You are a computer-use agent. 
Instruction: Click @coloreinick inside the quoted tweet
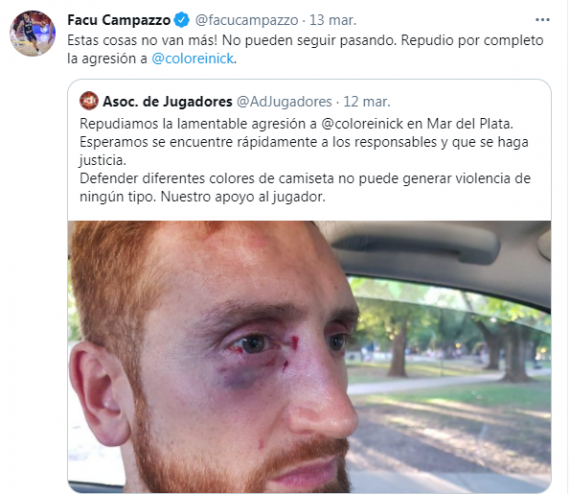point(362,124)
